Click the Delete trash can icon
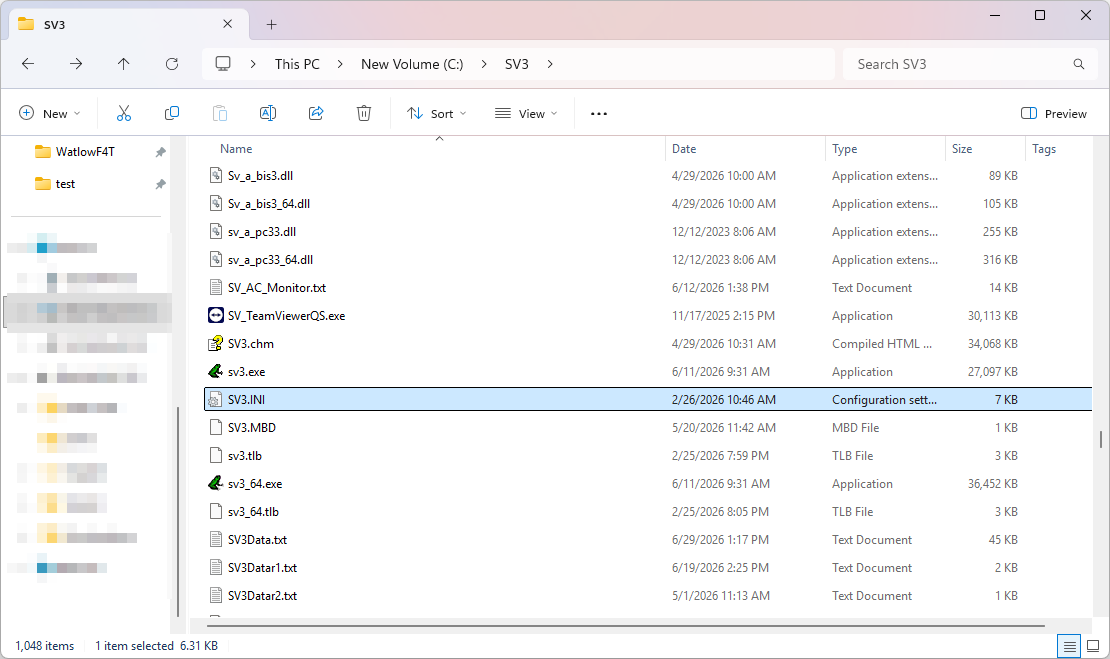The width and height of the screenshot is (1110, 659). tap(364, 113)
